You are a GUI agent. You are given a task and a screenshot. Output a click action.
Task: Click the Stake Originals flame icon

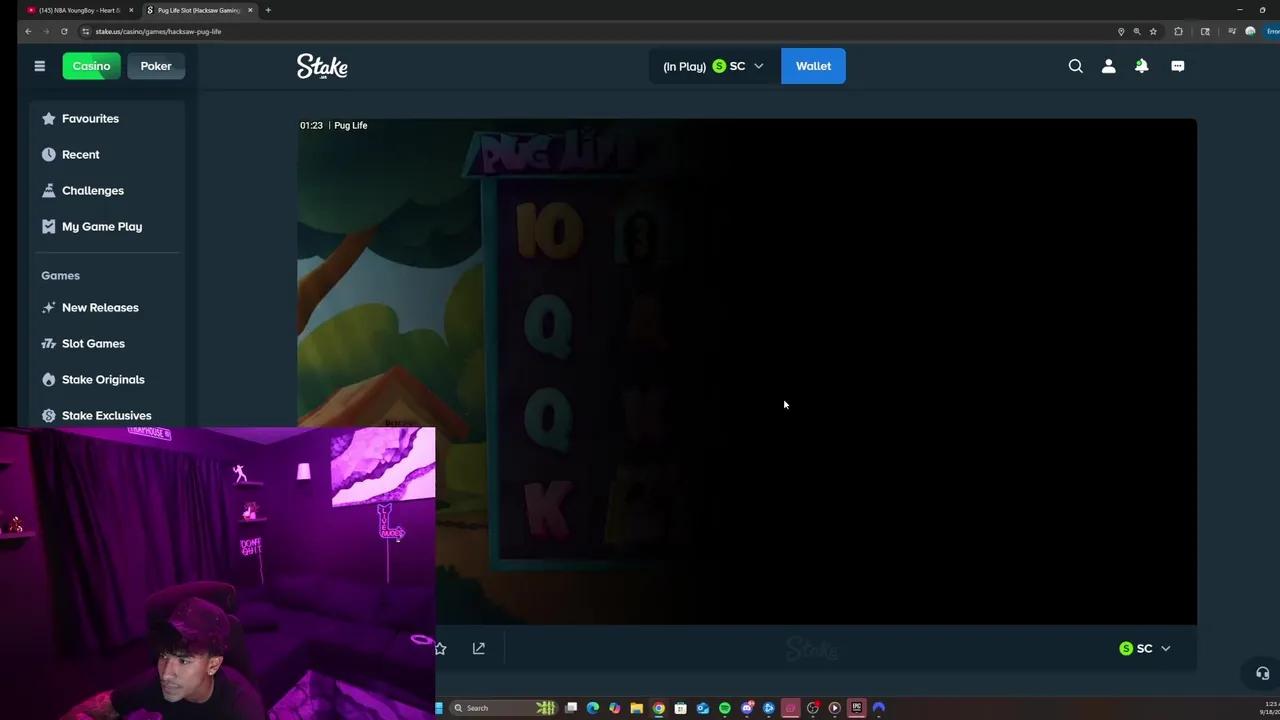(48, 379)
